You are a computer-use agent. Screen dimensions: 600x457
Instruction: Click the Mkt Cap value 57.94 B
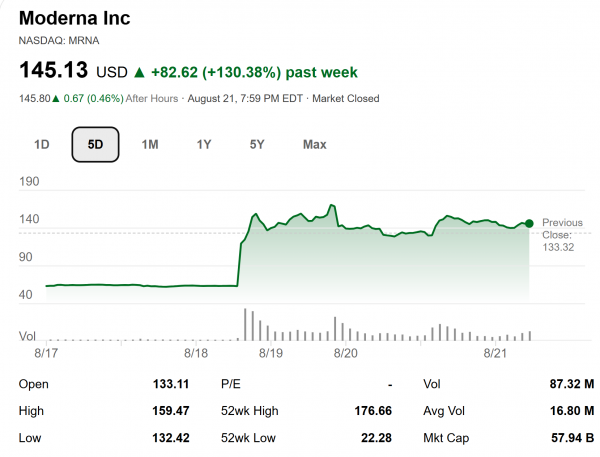(x=572, y=438)
